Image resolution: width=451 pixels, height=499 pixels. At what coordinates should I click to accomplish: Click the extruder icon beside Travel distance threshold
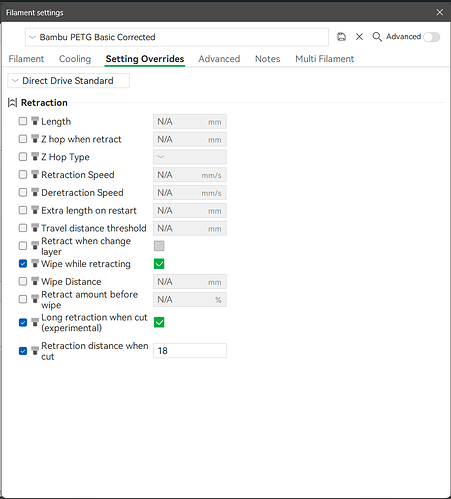(x=35, y=228)
